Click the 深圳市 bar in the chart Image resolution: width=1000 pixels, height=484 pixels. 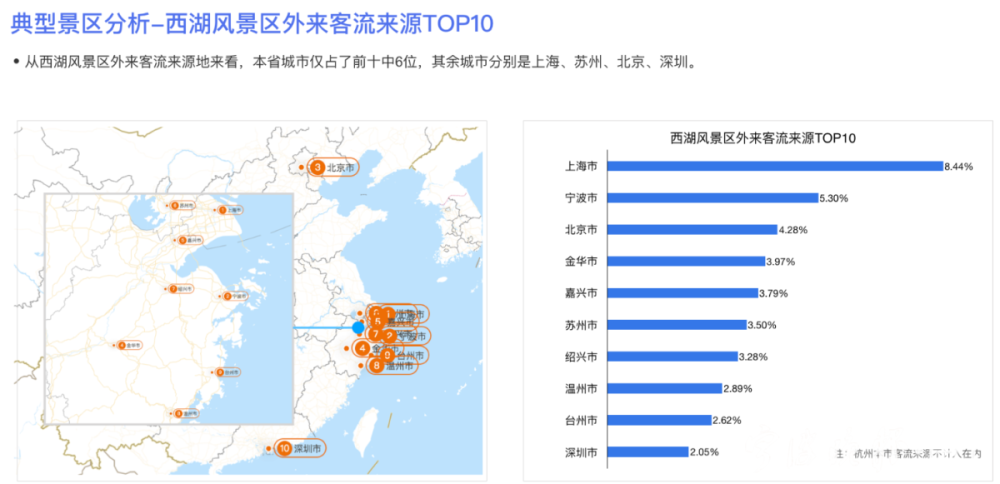648,451
